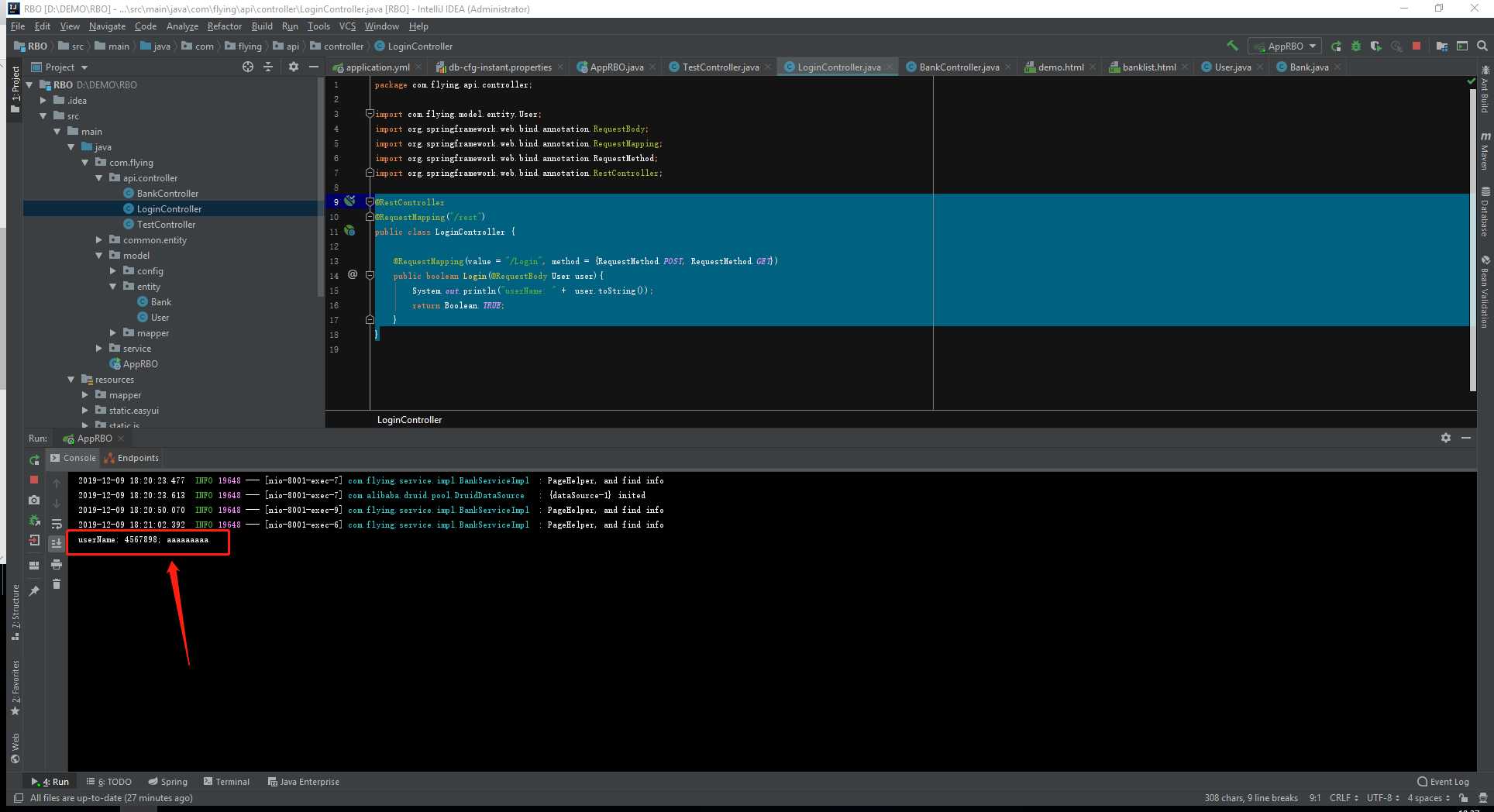Click Dump Threads camera icon in Run panel

point(34,501)
